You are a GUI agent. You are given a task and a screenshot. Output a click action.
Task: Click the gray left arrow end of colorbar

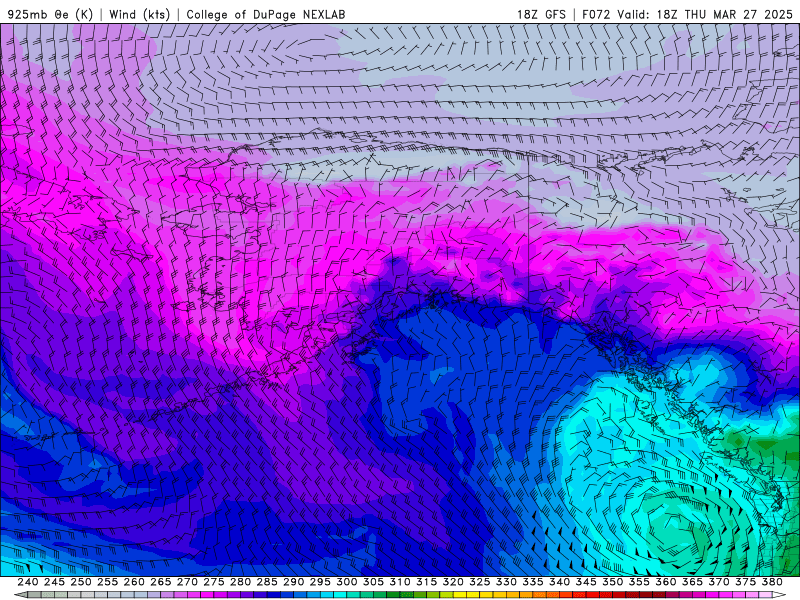(x=21, y=595)
